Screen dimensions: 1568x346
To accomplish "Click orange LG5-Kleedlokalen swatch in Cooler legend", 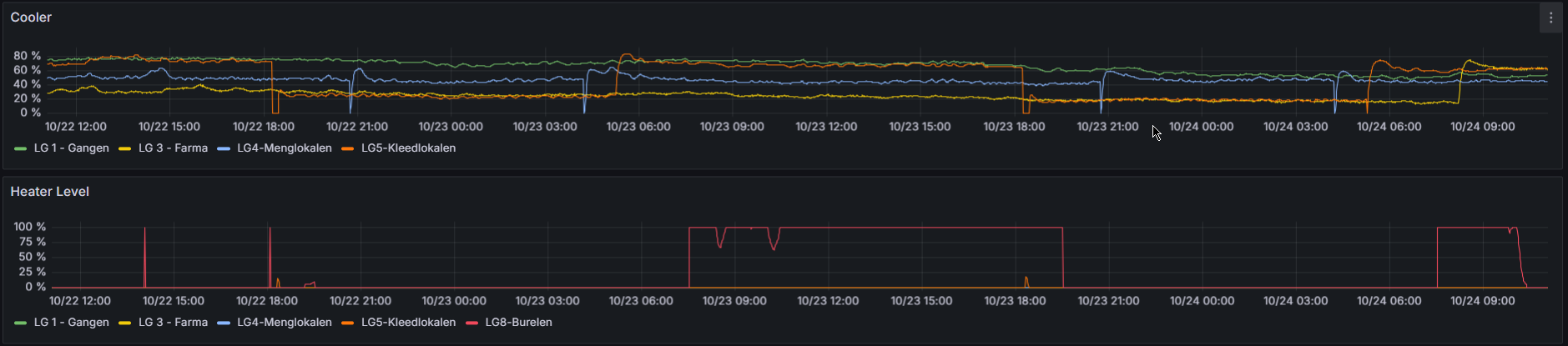I will click(x=348, y=149).
